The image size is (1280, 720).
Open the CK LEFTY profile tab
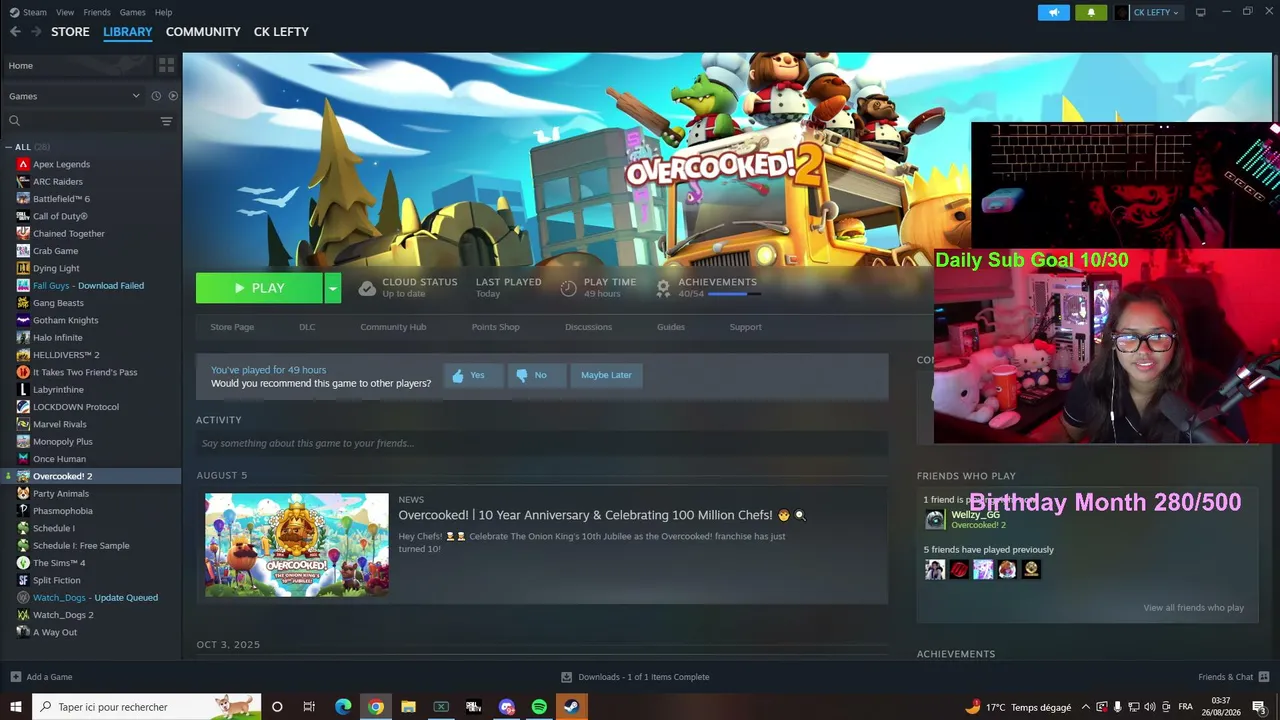(x=281, y=32)
